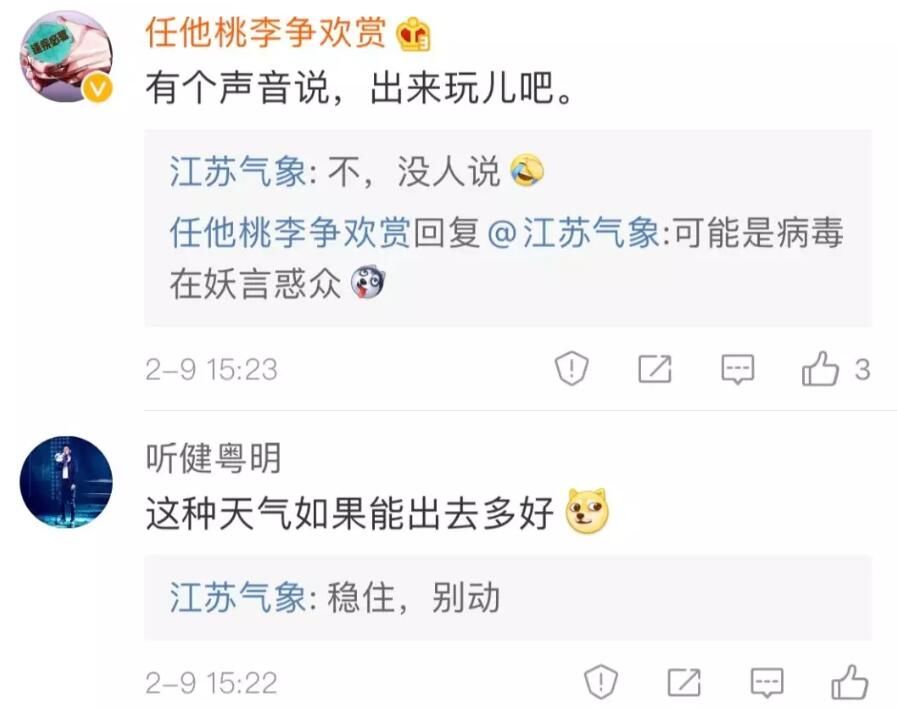Image resolution: width=897 pixels, height=710 pixels.
Task: Open the reply text 可能是病毒在妖言惑众
Action: 506,259
